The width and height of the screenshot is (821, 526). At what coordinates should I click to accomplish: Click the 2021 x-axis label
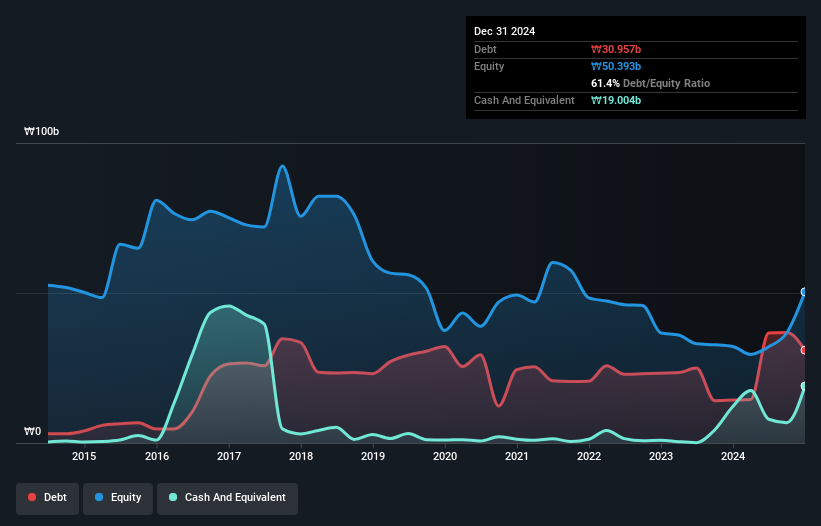click(517, 456)
